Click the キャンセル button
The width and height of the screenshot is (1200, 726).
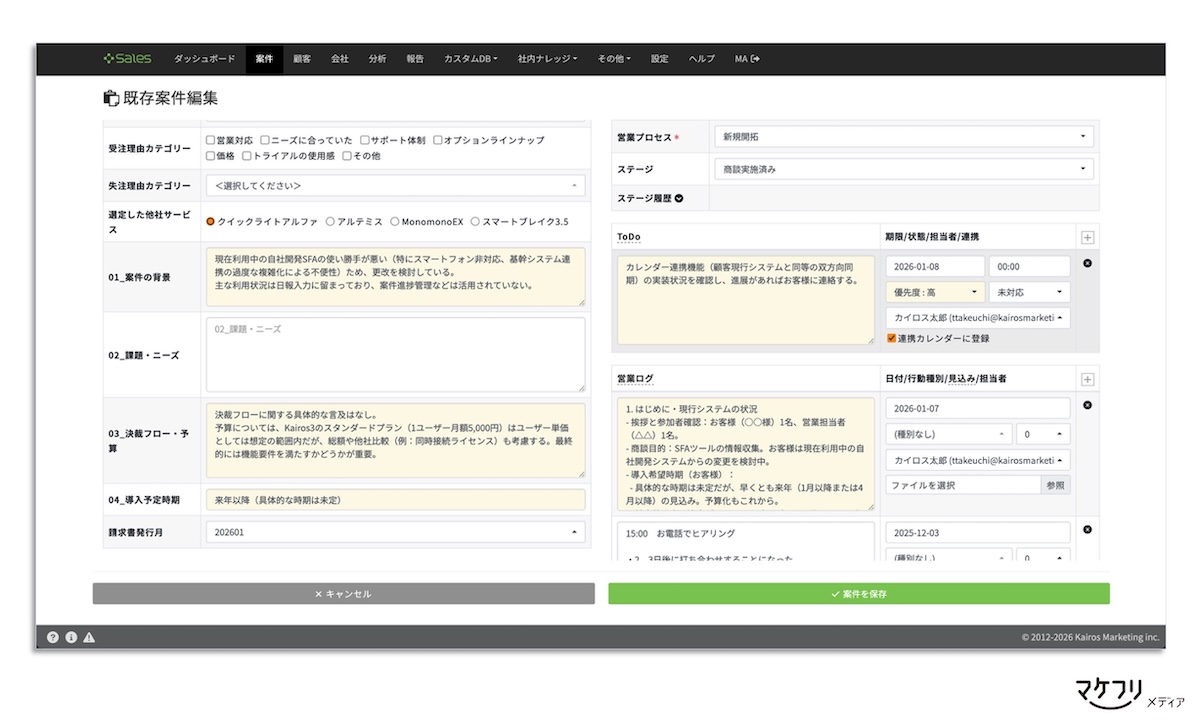343,594
